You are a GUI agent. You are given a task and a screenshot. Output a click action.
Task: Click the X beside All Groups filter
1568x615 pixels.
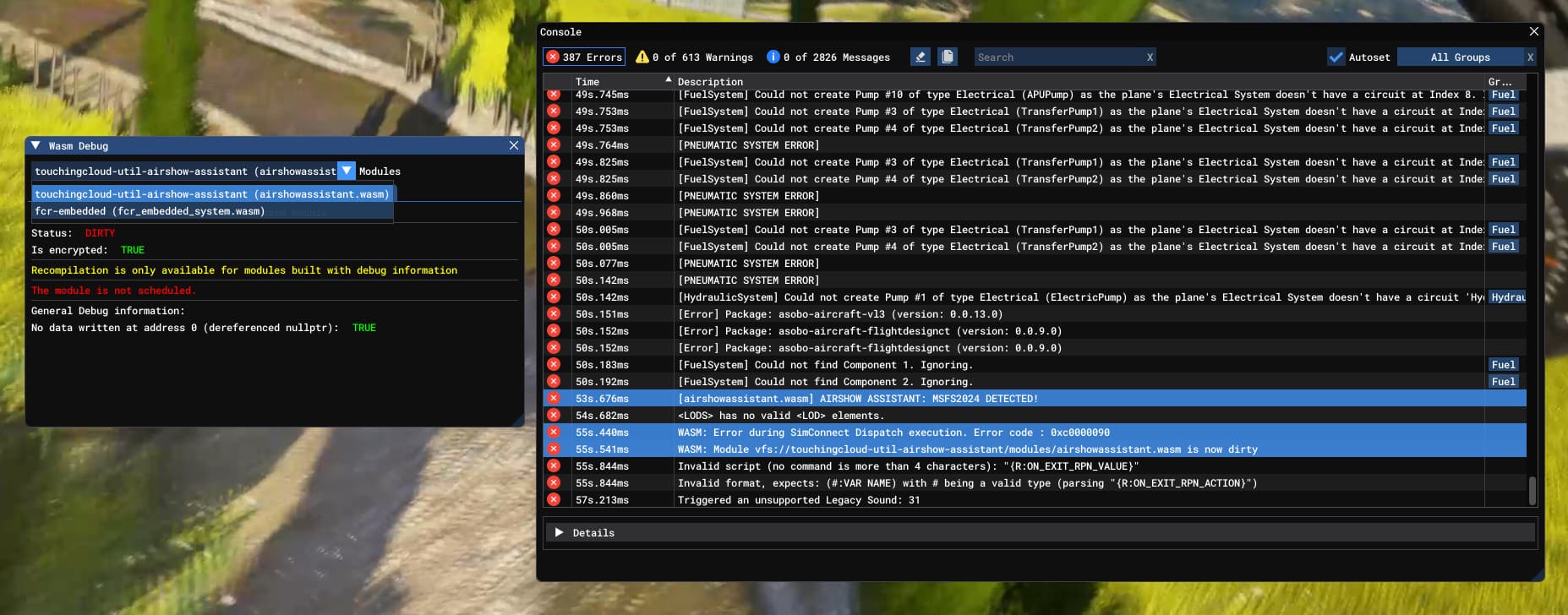pos(1530,57)
